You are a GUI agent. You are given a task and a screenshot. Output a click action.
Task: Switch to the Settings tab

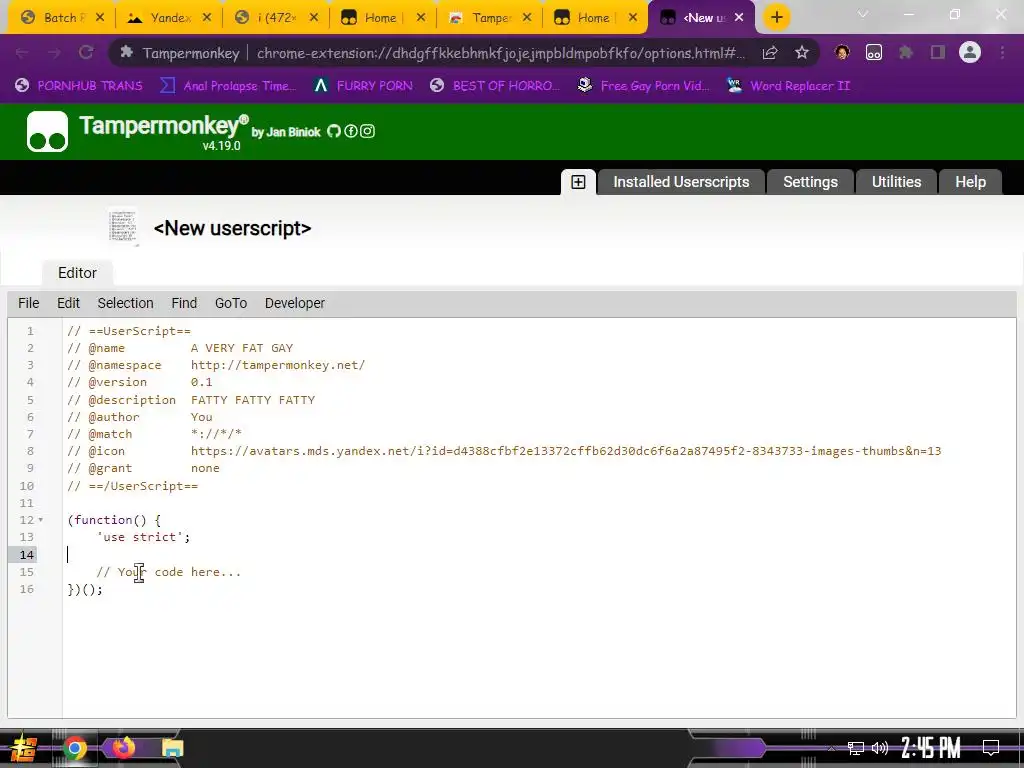(810, 182)
